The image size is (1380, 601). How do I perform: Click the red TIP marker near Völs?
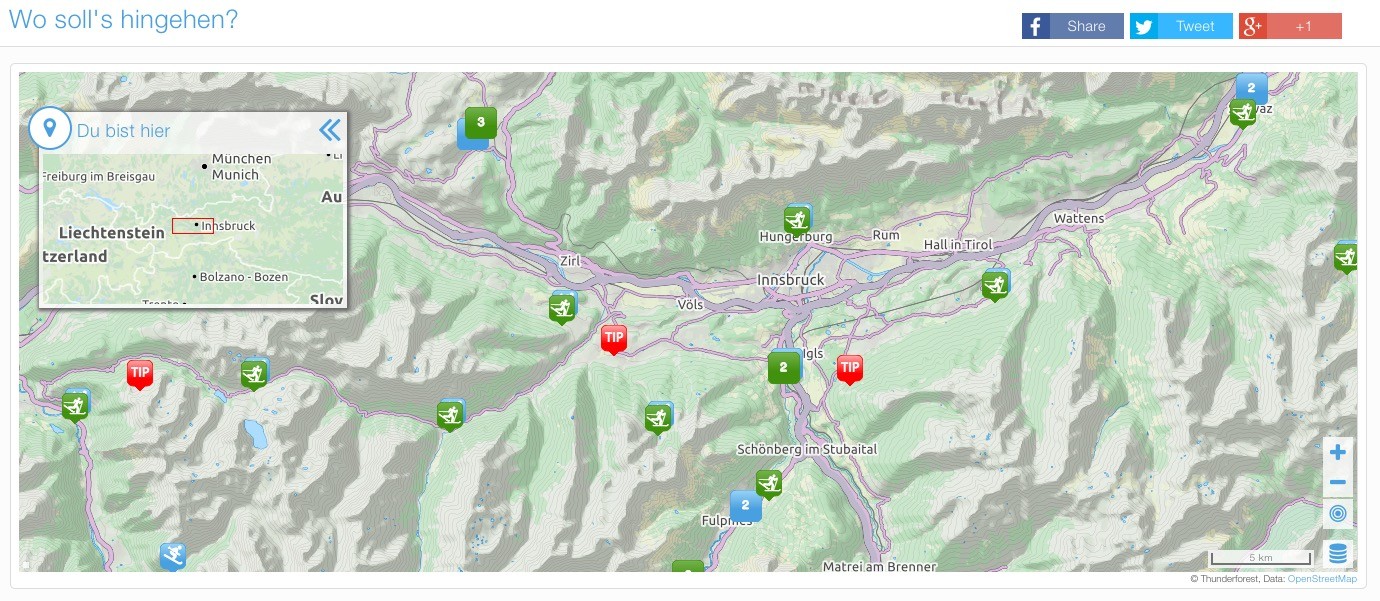pos(614,339)
